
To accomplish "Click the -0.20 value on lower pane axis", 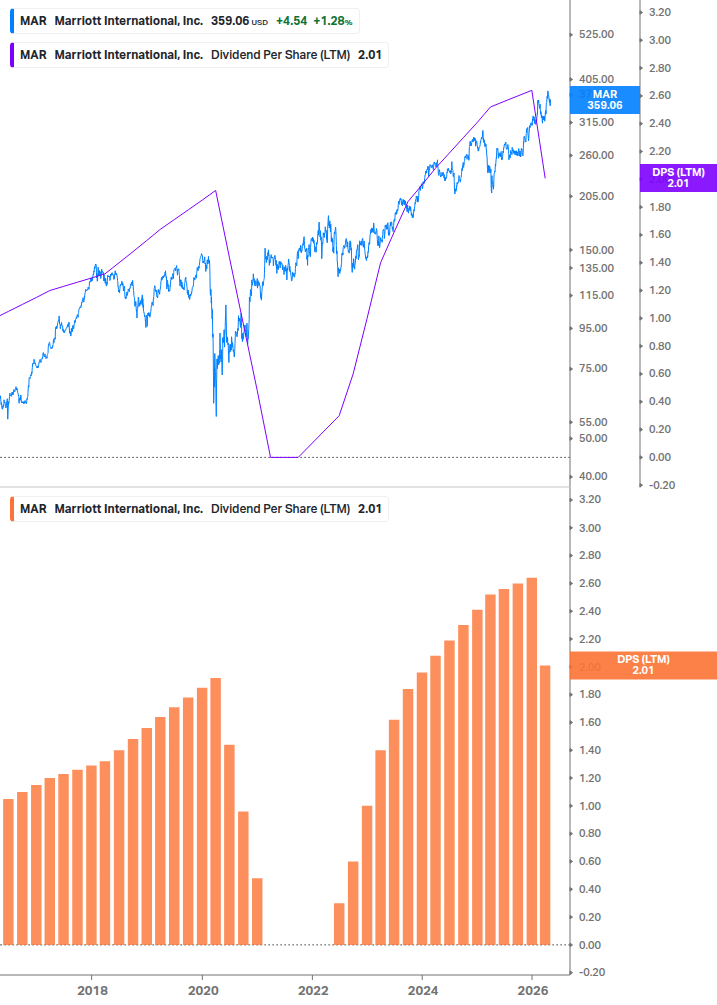I will [591, 972].
